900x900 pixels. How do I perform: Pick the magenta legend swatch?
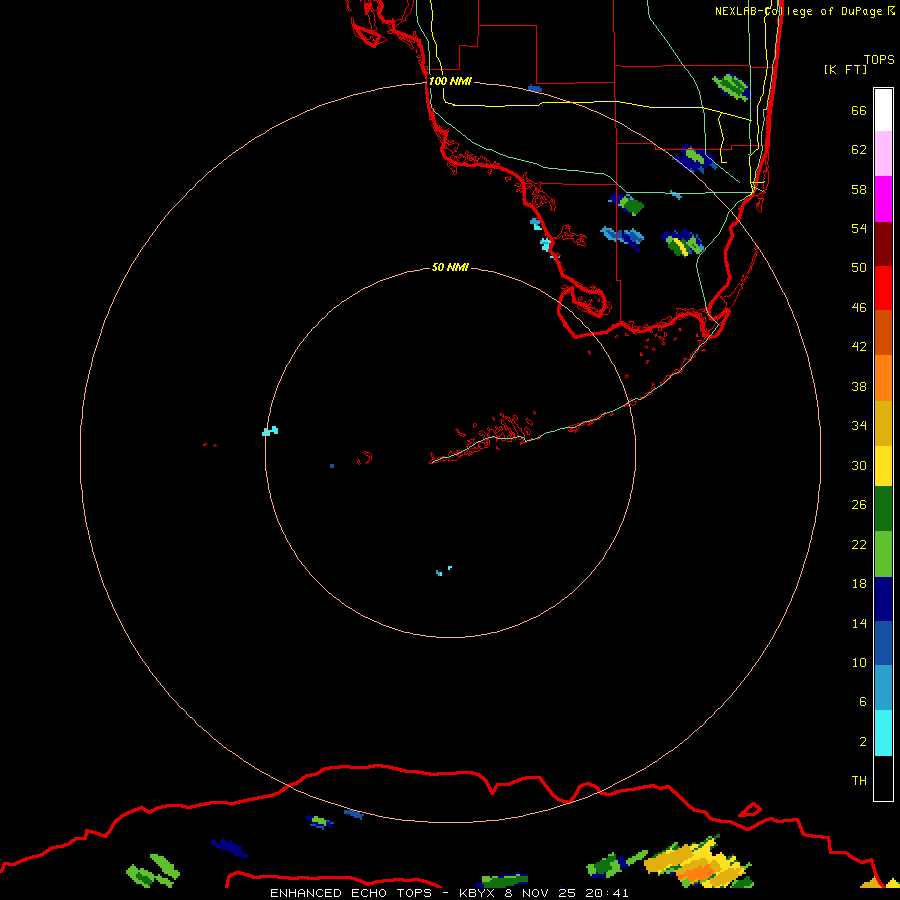[x=883, y=199]
